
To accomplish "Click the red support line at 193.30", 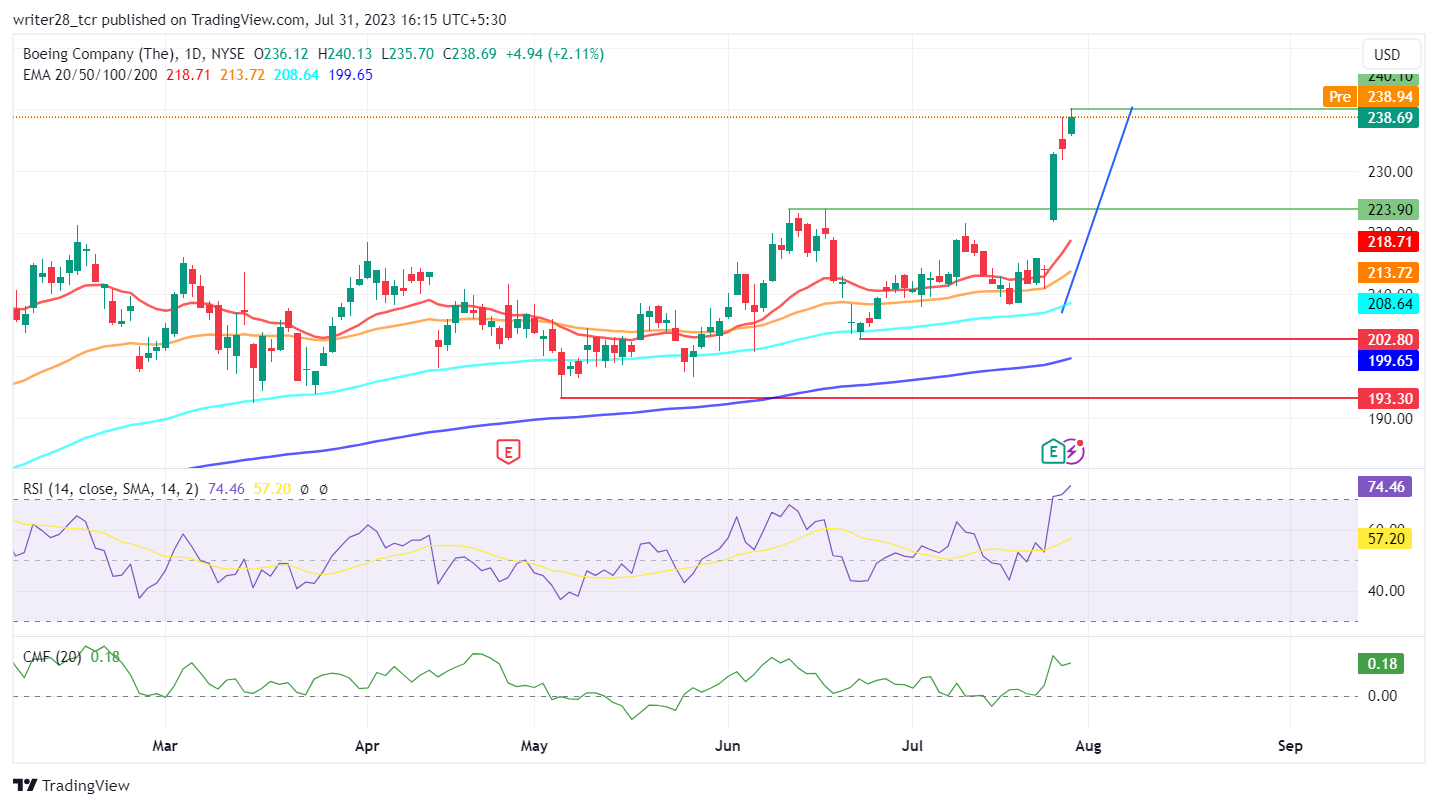I will pos(958,398).
